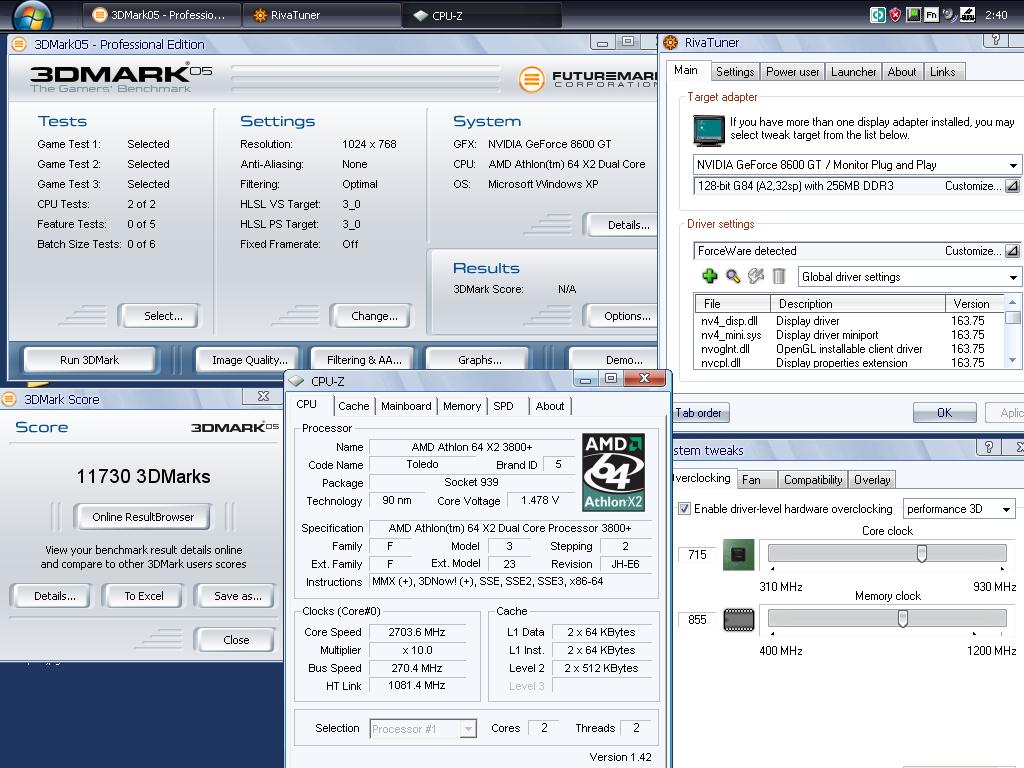Viewport: 1024px width, 768px height.
Task: Expand the Customize arrow next to 128-bit G84
Action: point(1012,186)
